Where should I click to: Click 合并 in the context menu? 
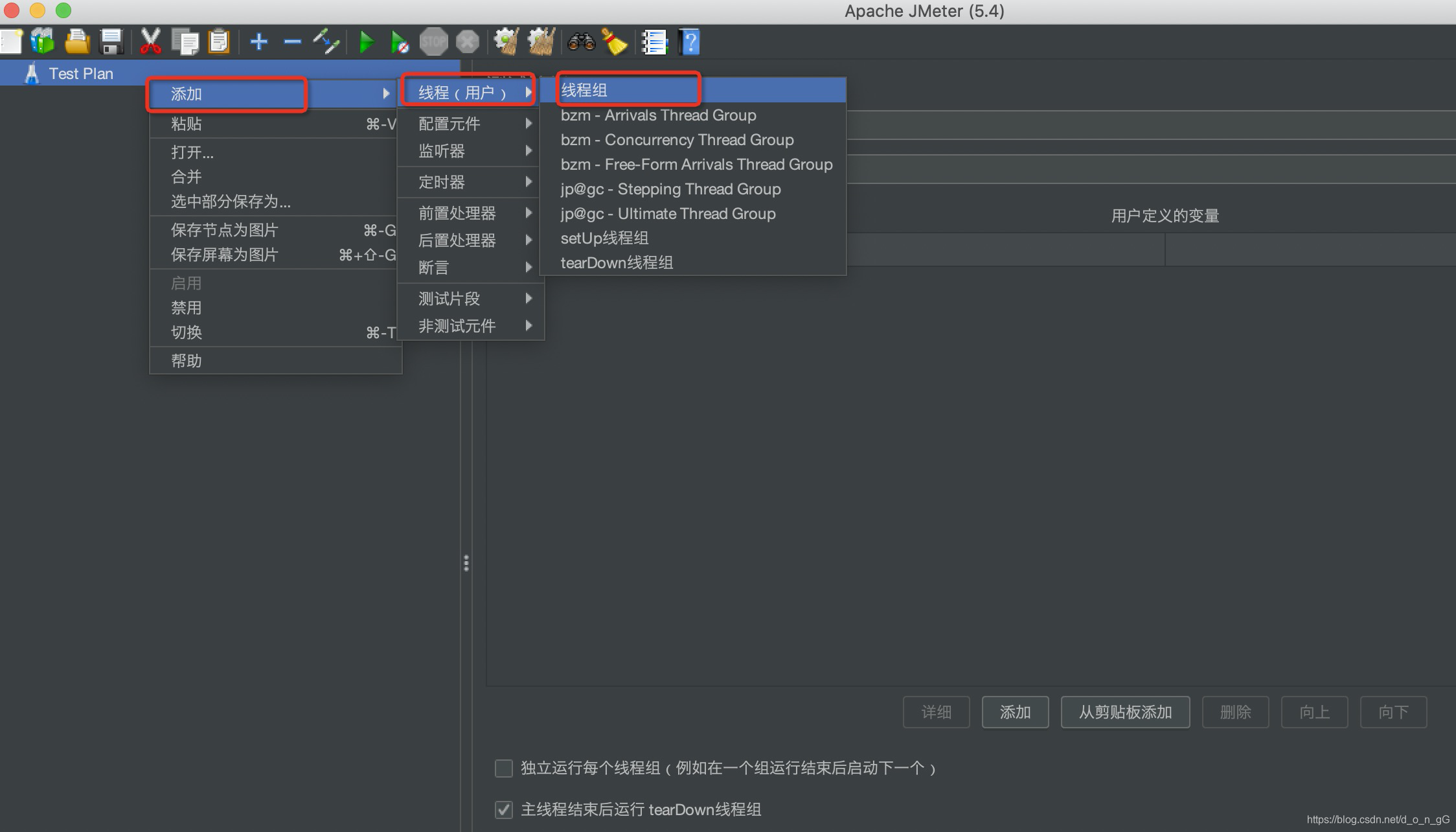point(273,177)
